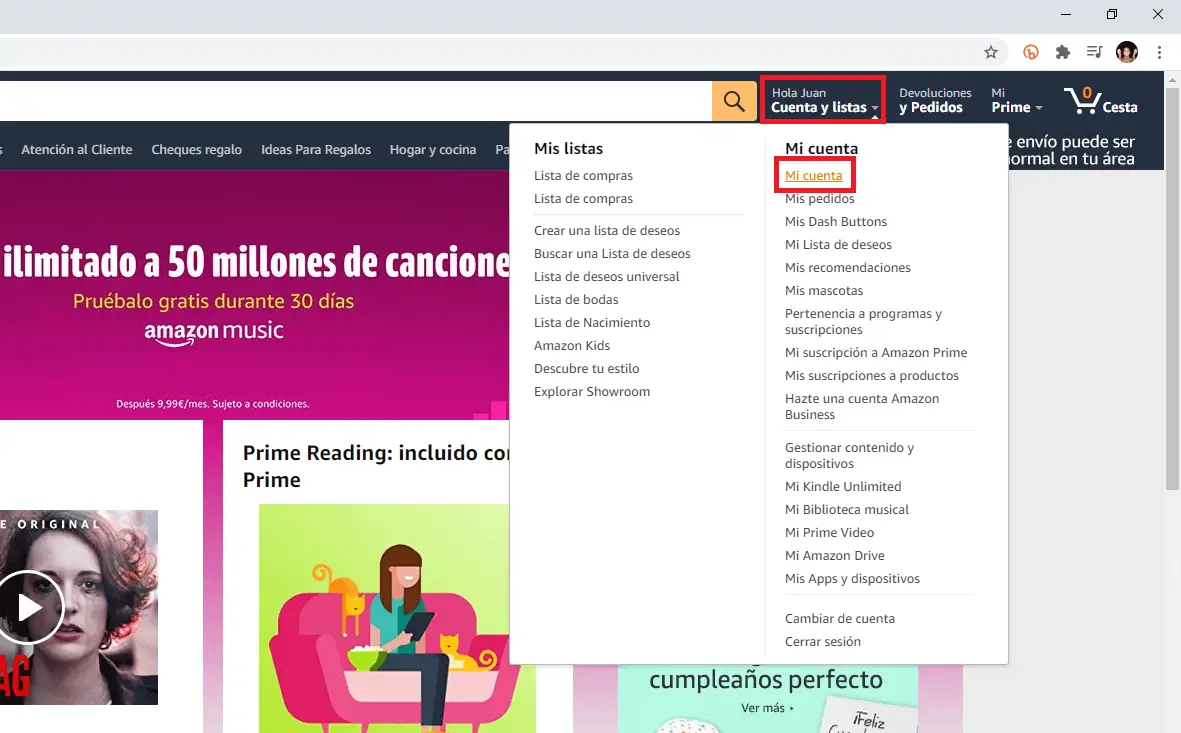Image resolution: width=1181 pixels, height=733 pixels.
Task: Select Mi Kindle Unlimited menu entry
Action: point(843,487)
